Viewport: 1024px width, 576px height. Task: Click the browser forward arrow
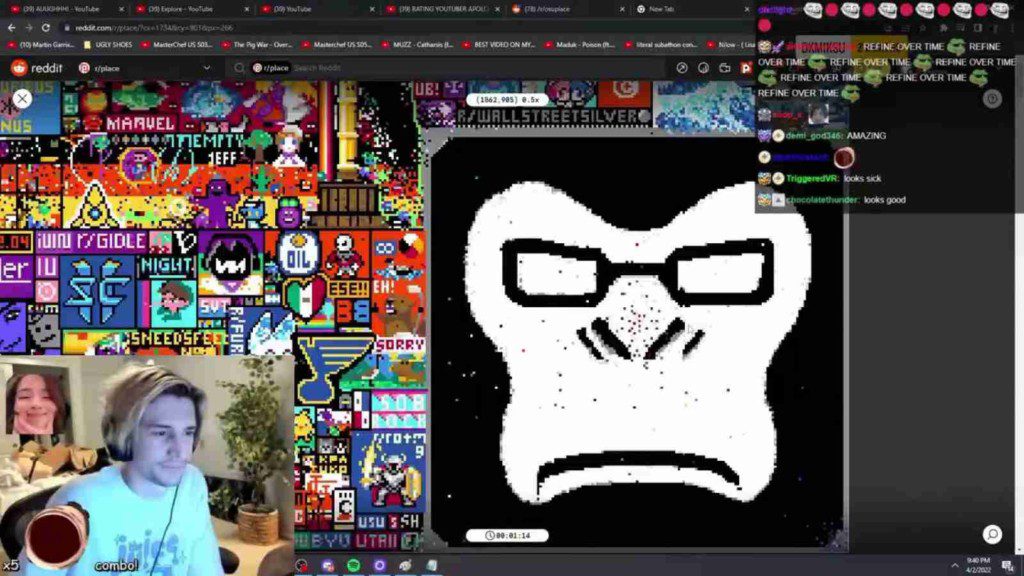29,27
